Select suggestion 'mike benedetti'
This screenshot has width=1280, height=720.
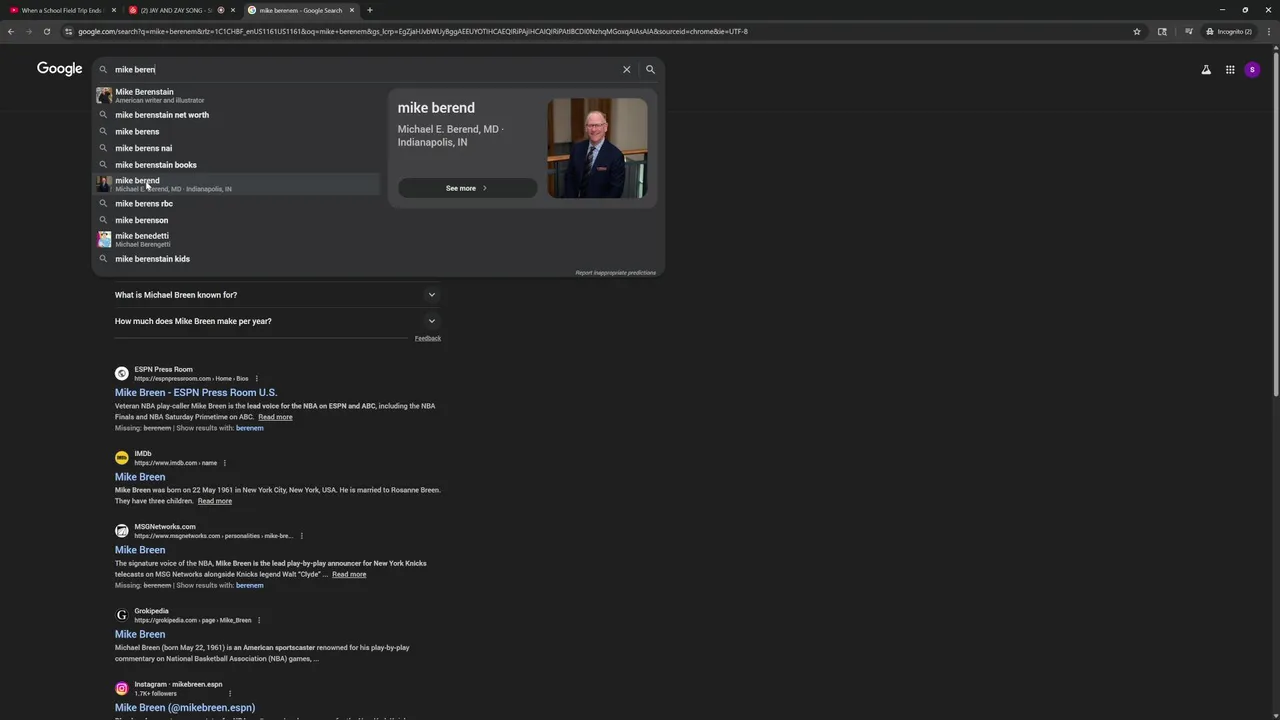(237, 240)
